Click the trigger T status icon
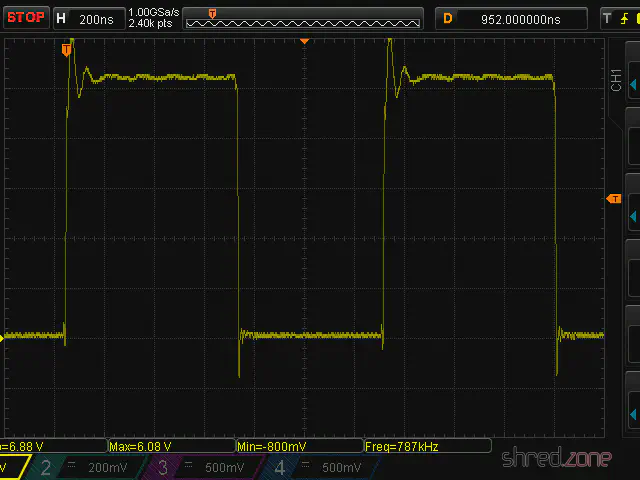The image size is (640, 480). 607,18
